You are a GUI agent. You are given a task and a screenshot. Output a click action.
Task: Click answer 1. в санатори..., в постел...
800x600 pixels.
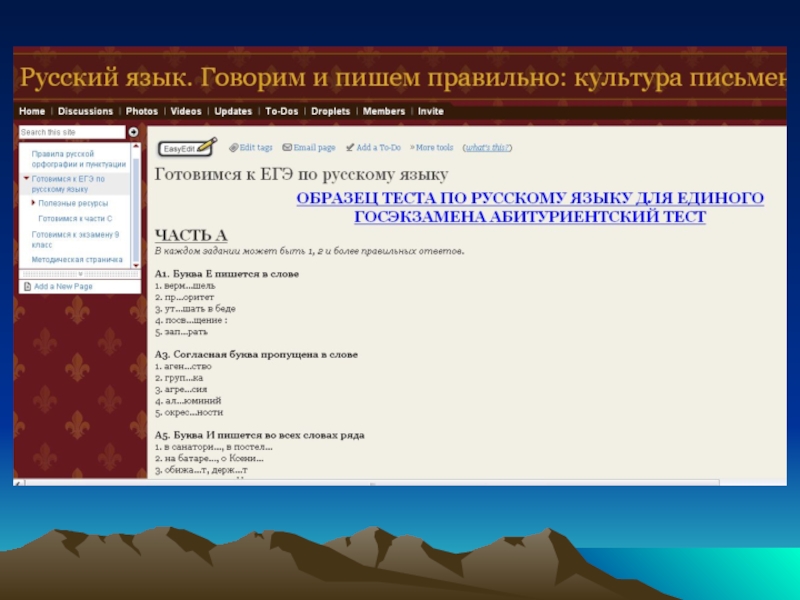coord(213,447)
